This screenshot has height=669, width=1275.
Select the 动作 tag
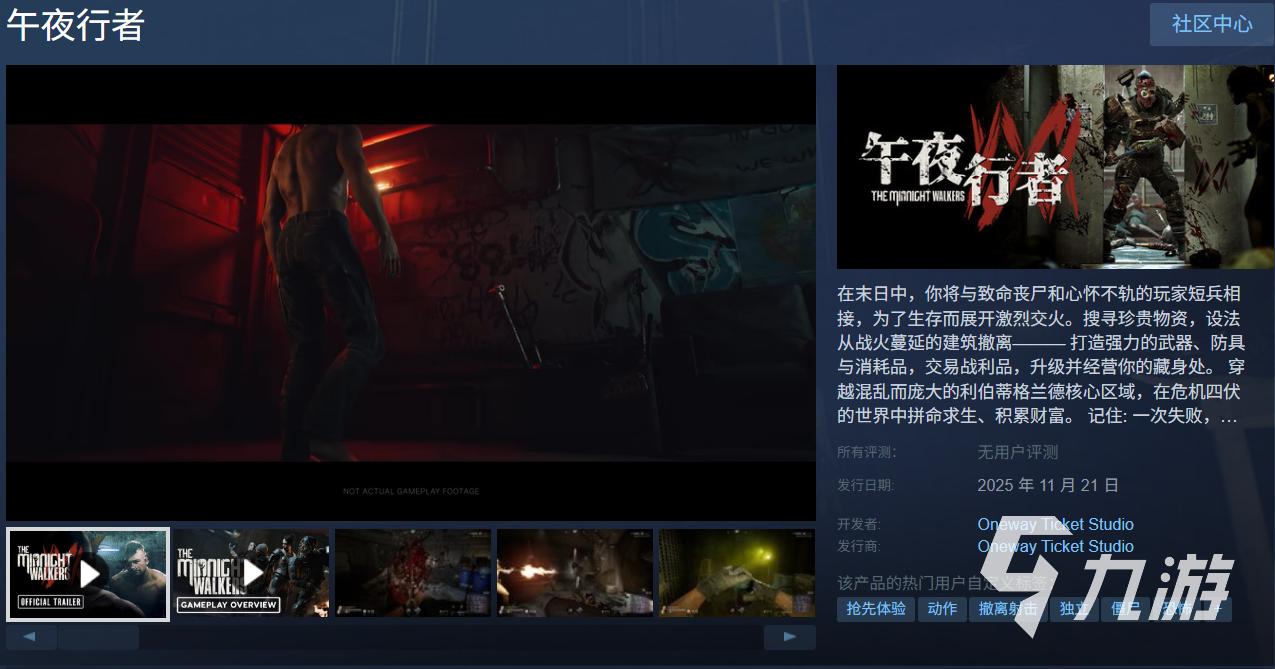[942, 609]
